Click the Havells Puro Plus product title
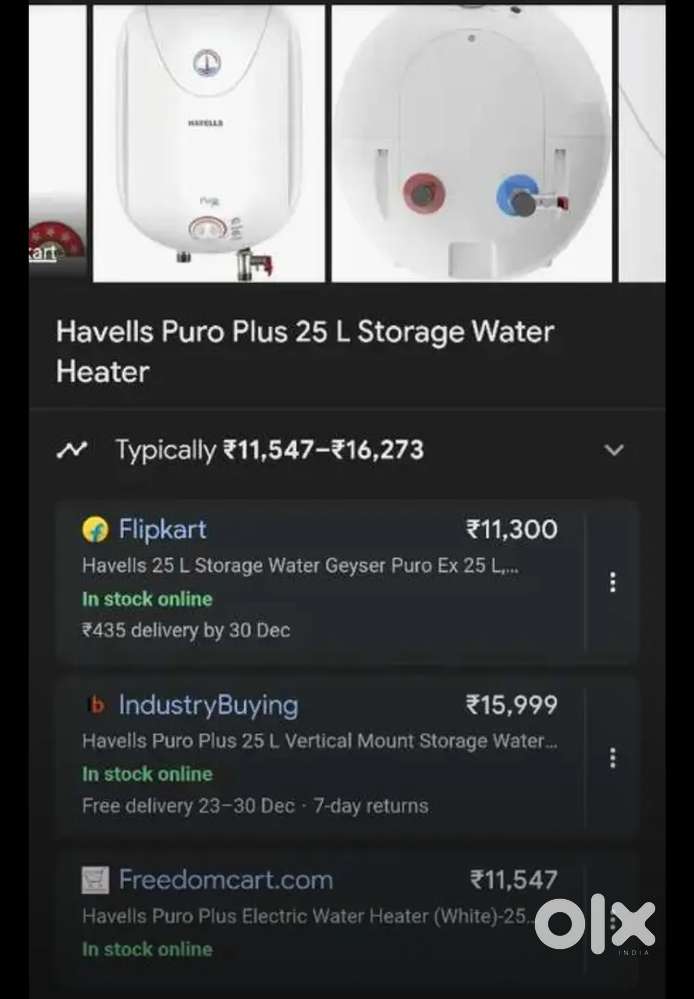This screenshot has height=999, width=694. pos(304,351)
